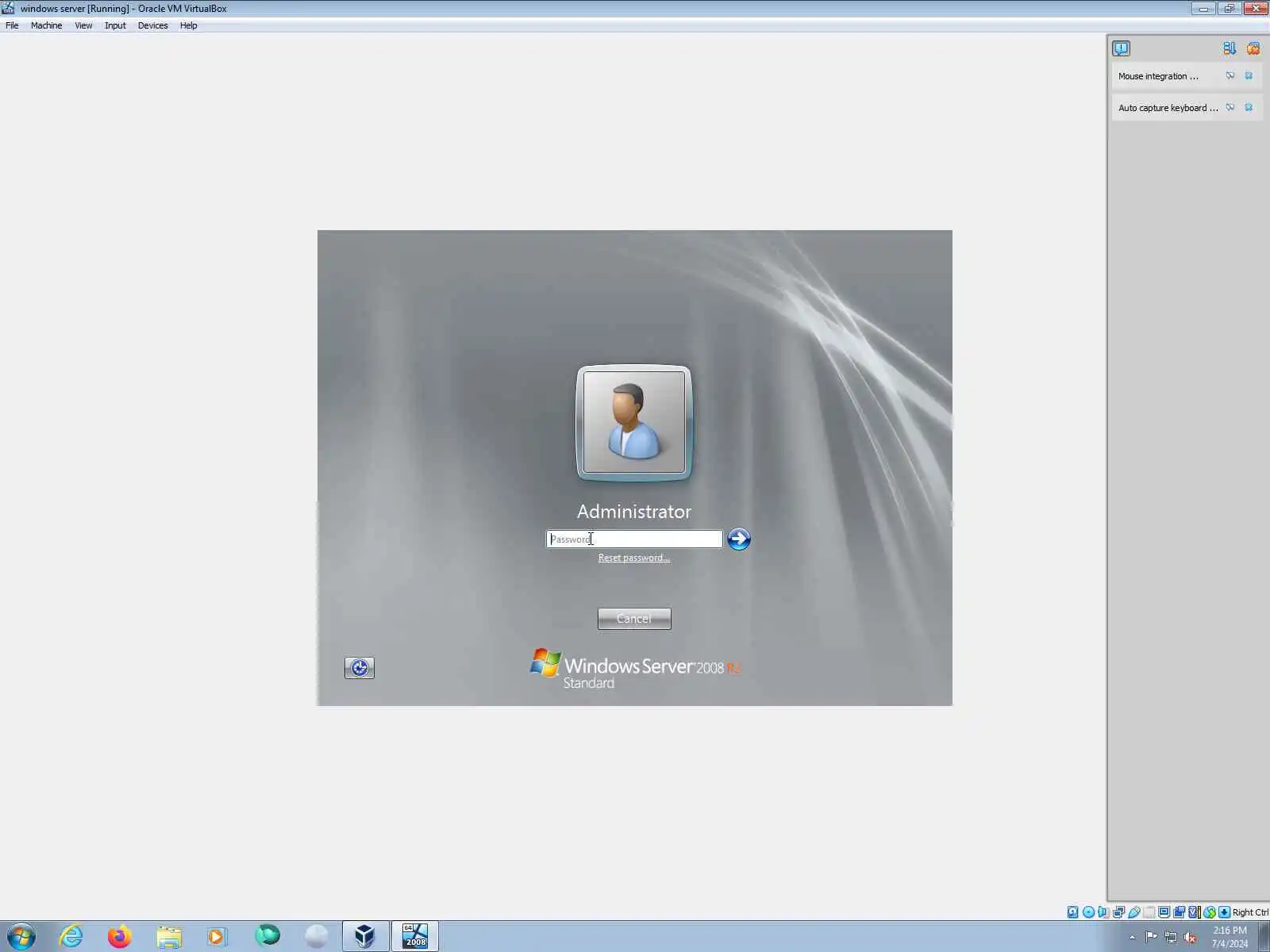1270x952 pixels.
Task: Switch to the 2008 VM window taskbar button
Action: coord(414,936)
